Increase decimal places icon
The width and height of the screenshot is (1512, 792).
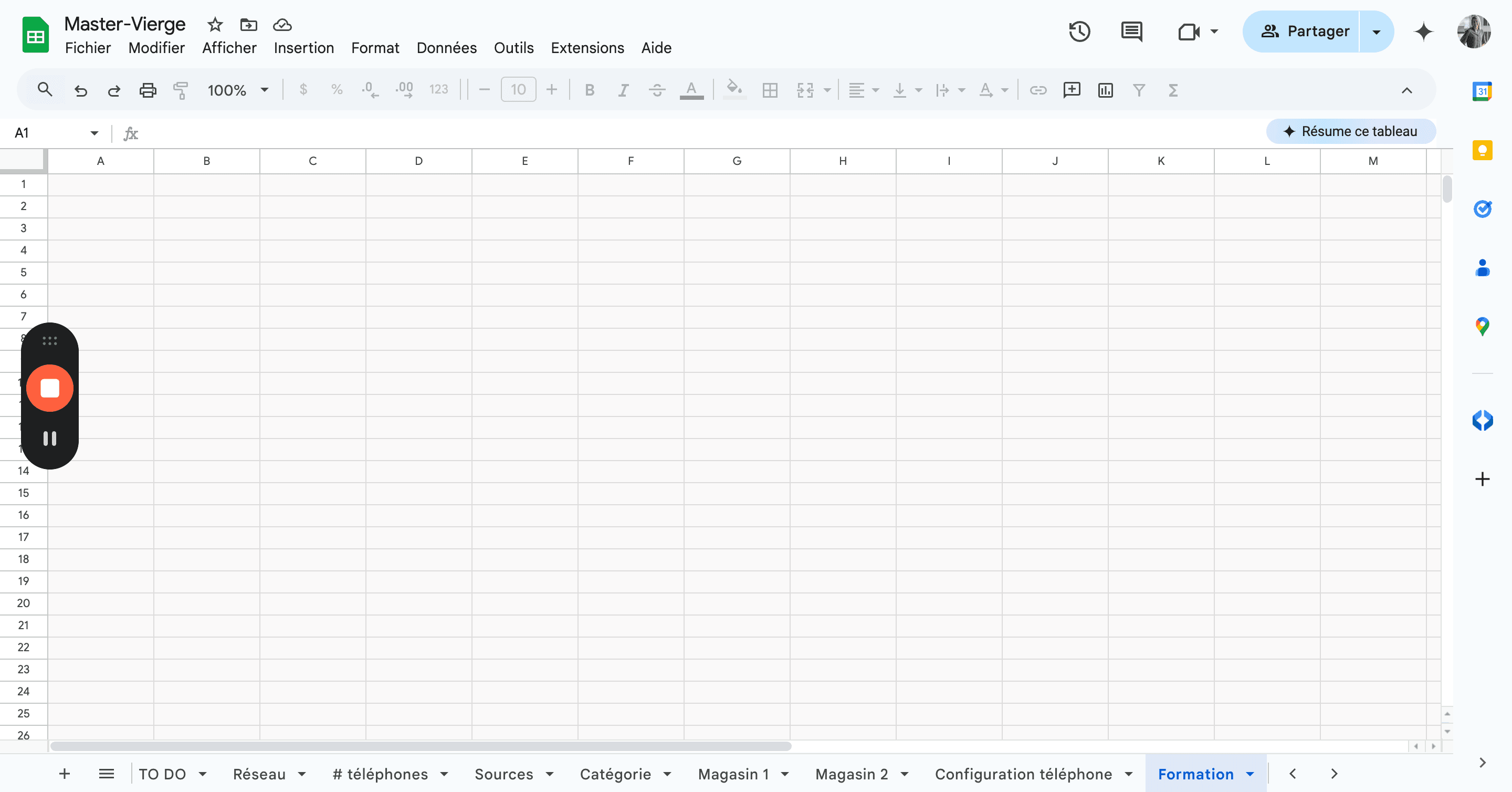(x=404, y=90)
